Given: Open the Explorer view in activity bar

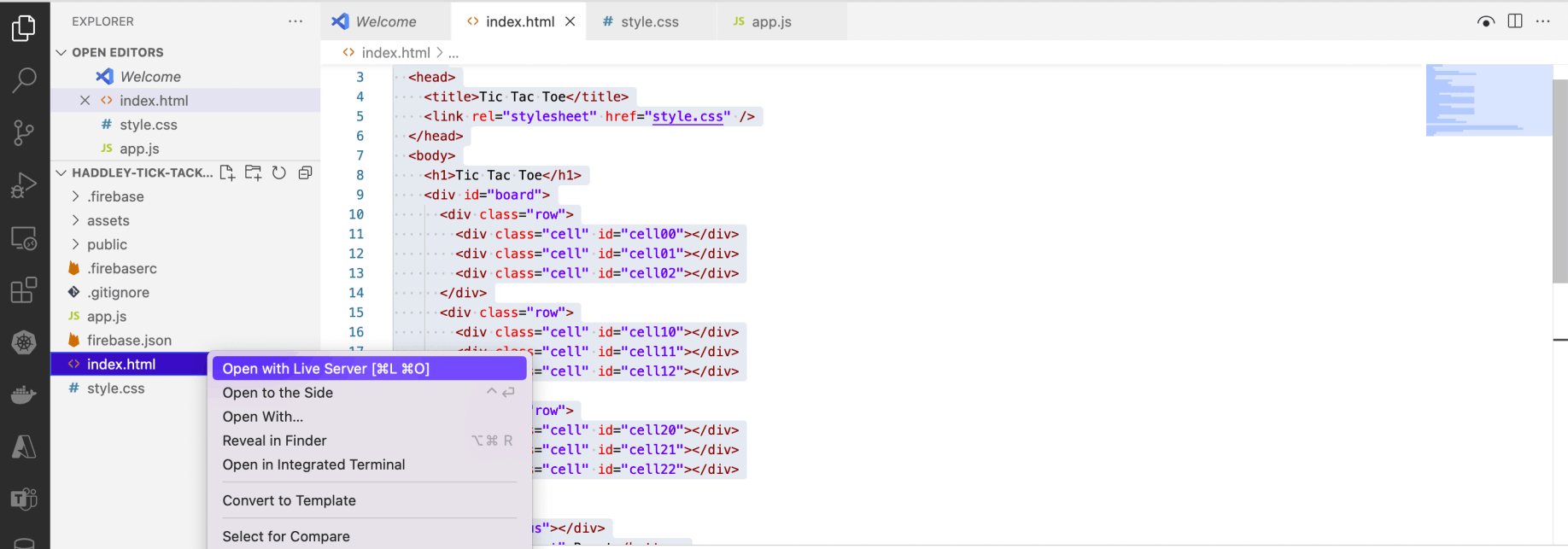Looking at the screenshot, I should (x=24, y=28).
